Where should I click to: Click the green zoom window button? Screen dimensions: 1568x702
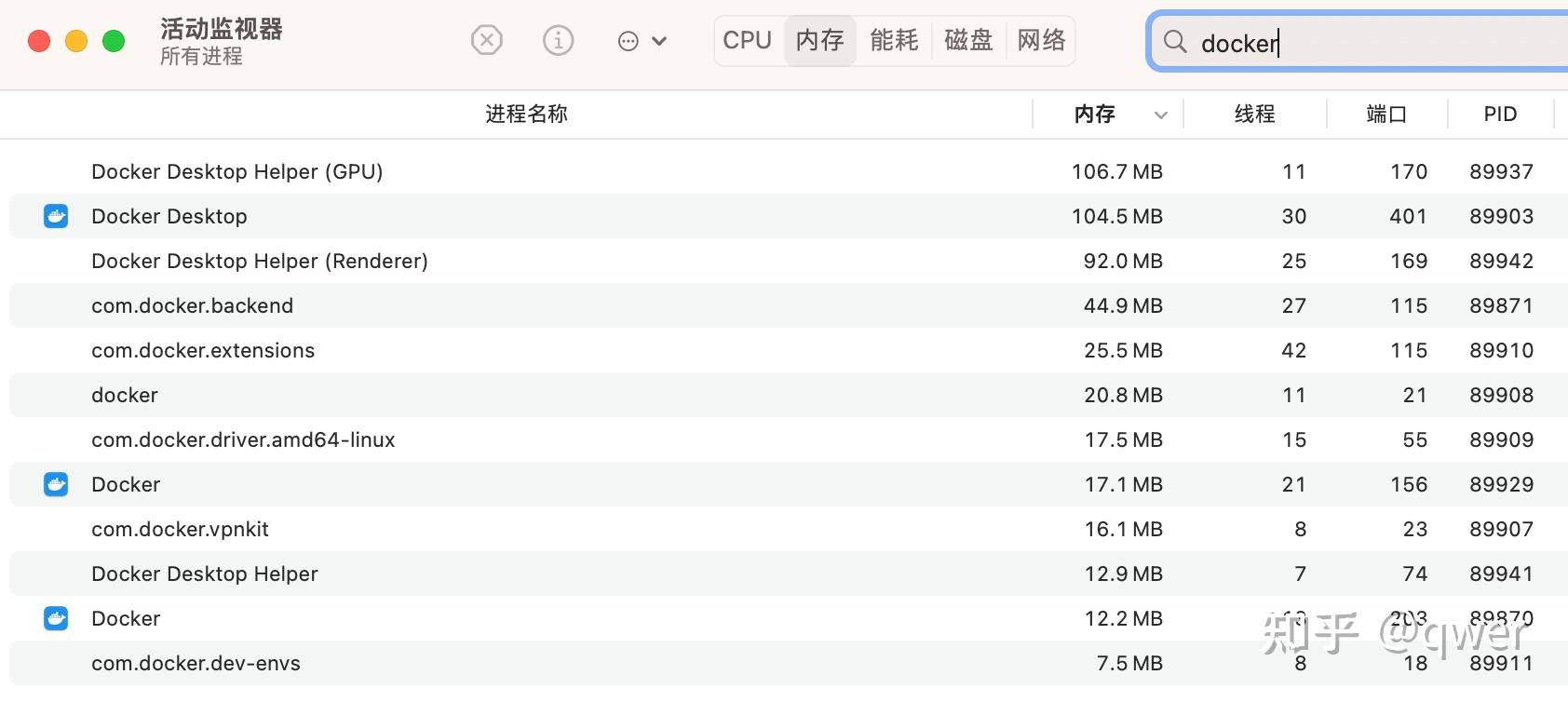114,41
